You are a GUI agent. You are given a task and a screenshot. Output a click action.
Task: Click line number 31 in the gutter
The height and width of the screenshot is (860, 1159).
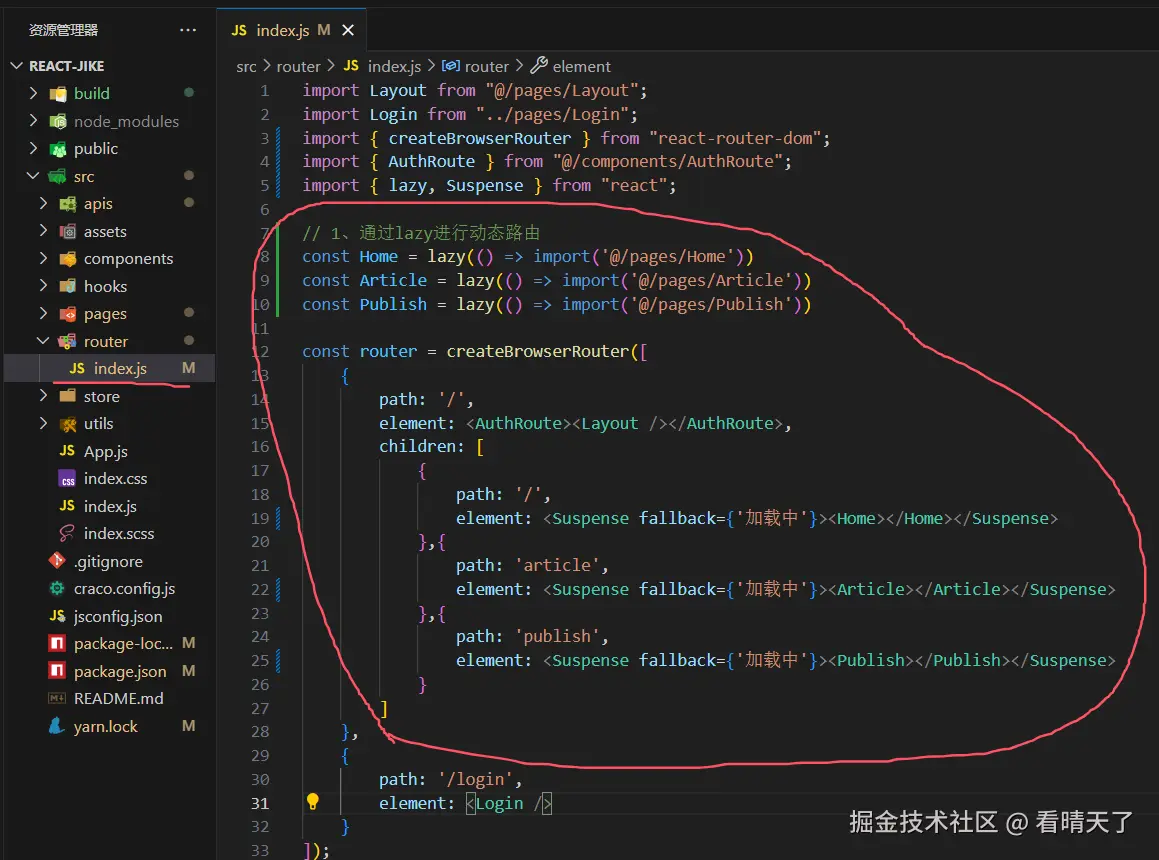[260, 803]
